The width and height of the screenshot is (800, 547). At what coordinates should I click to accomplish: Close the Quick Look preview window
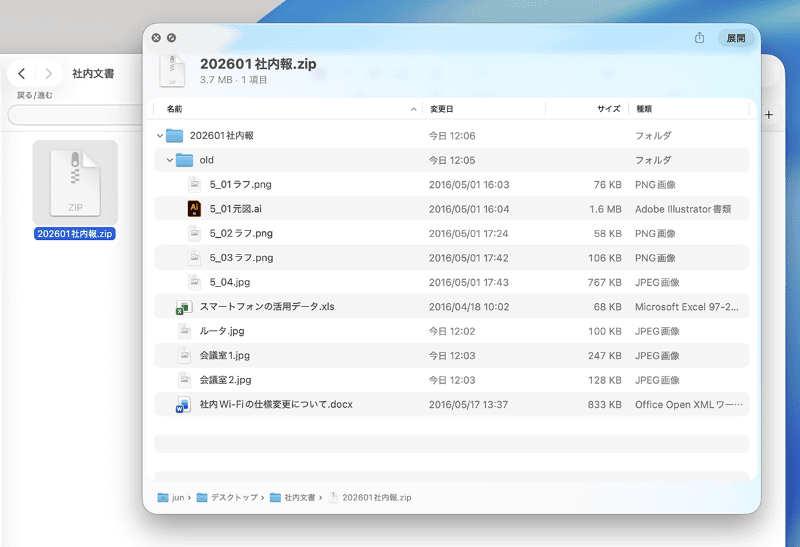coord(156,38)
